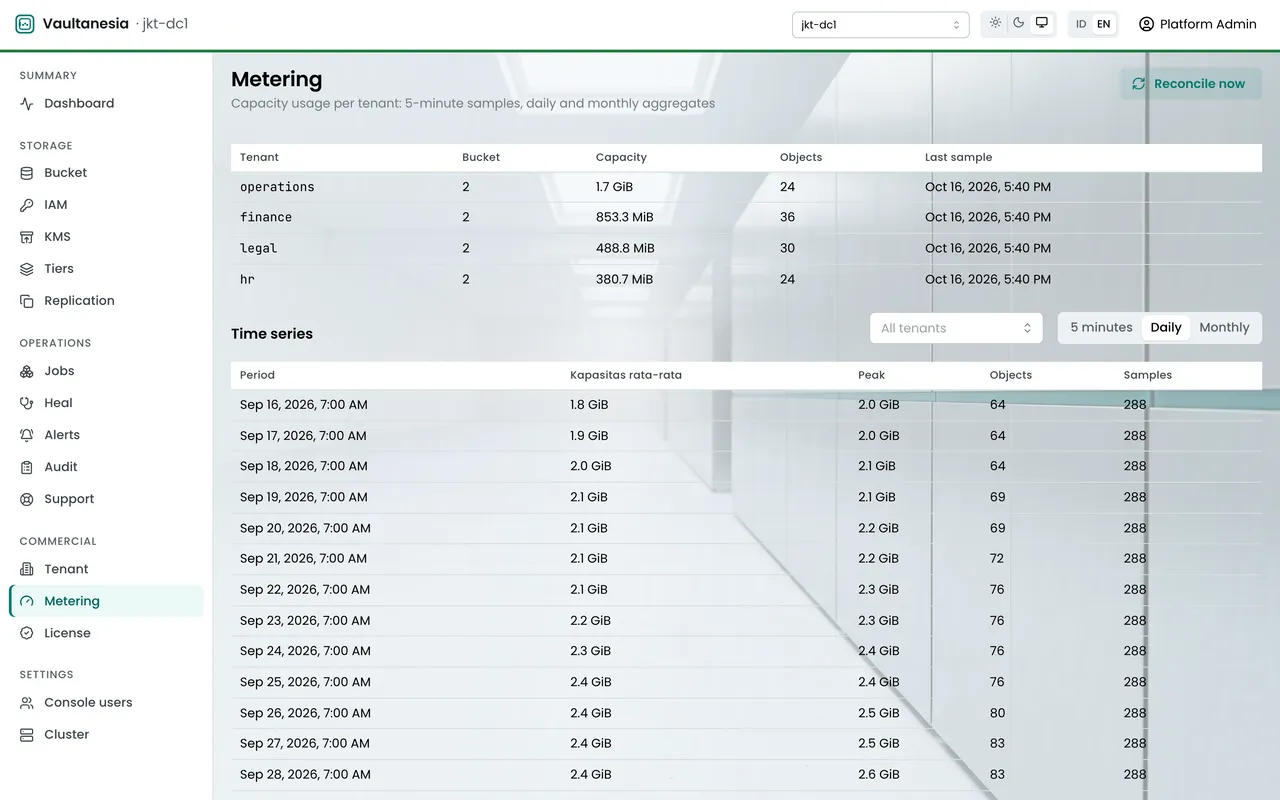Select the Monthly tab
Screen dimensions: 1280x800
point(1224,328)
